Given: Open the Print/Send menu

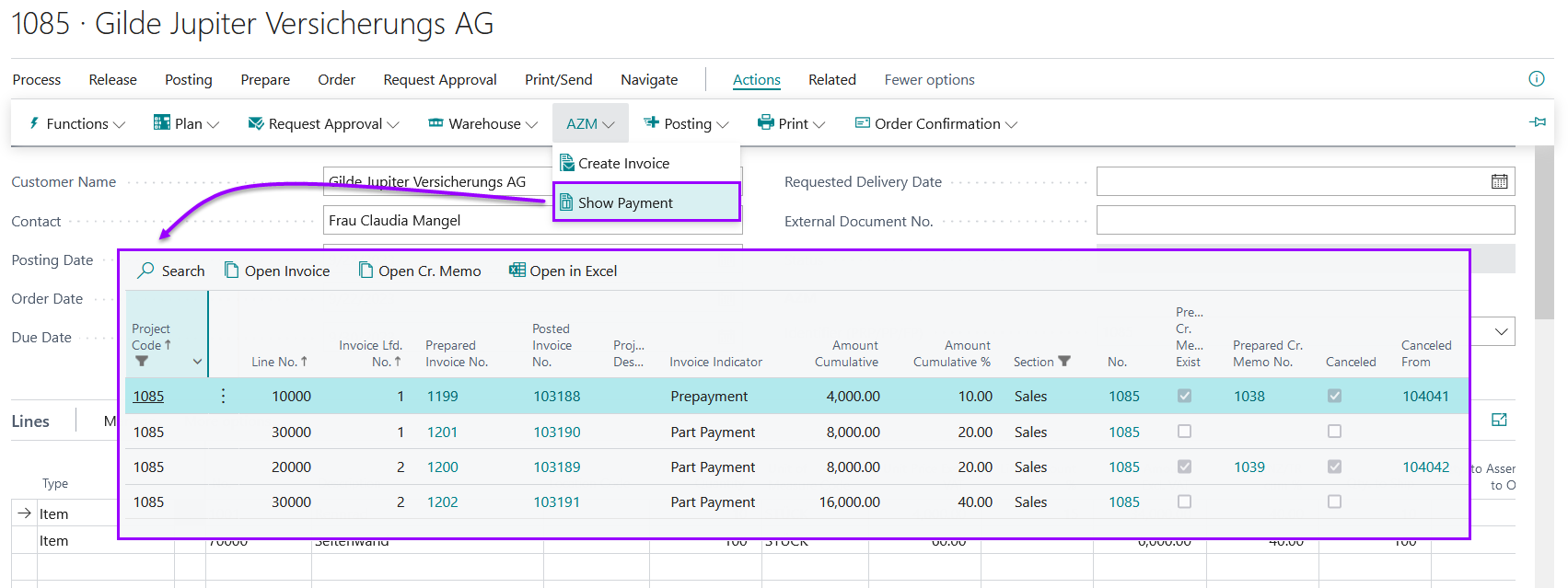Looking at the screenshot, I should point(559,80).
